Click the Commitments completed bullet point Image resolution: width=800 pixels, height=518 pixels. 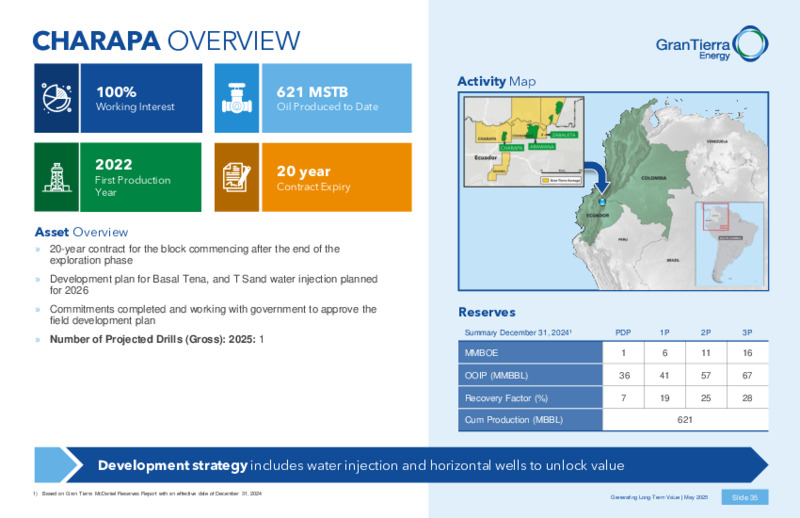coord(213,315)
